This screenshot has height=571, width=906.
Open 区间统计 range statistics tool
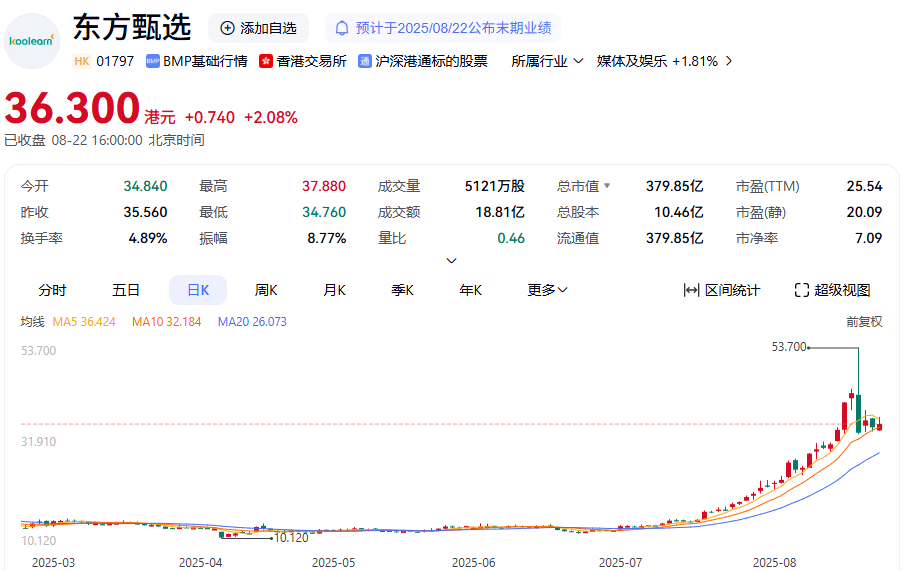click(721, 290)
